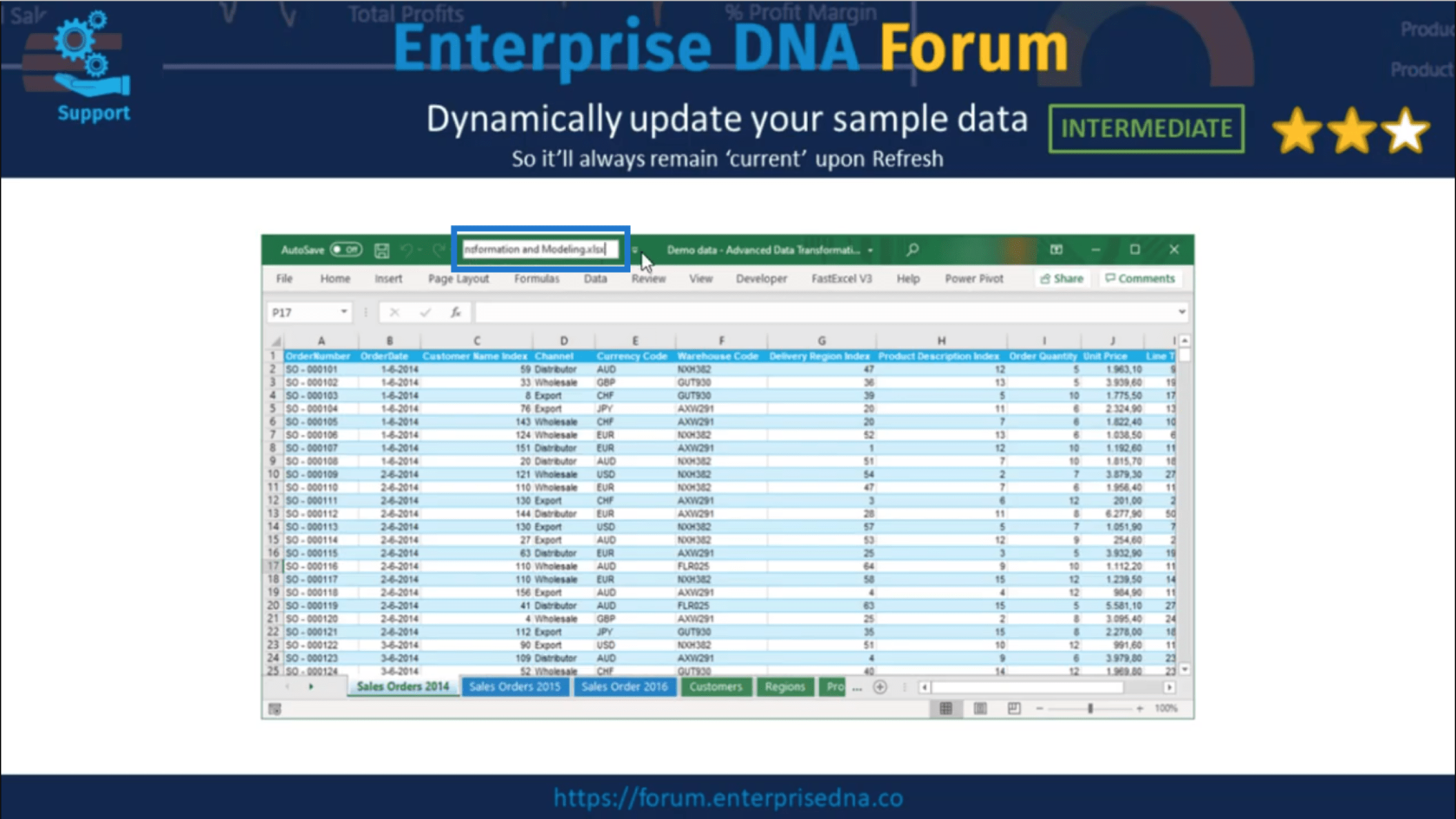Switch to the Insert ribbon tab
Viewport: 1456px width, 819px height.
point(388,278)
